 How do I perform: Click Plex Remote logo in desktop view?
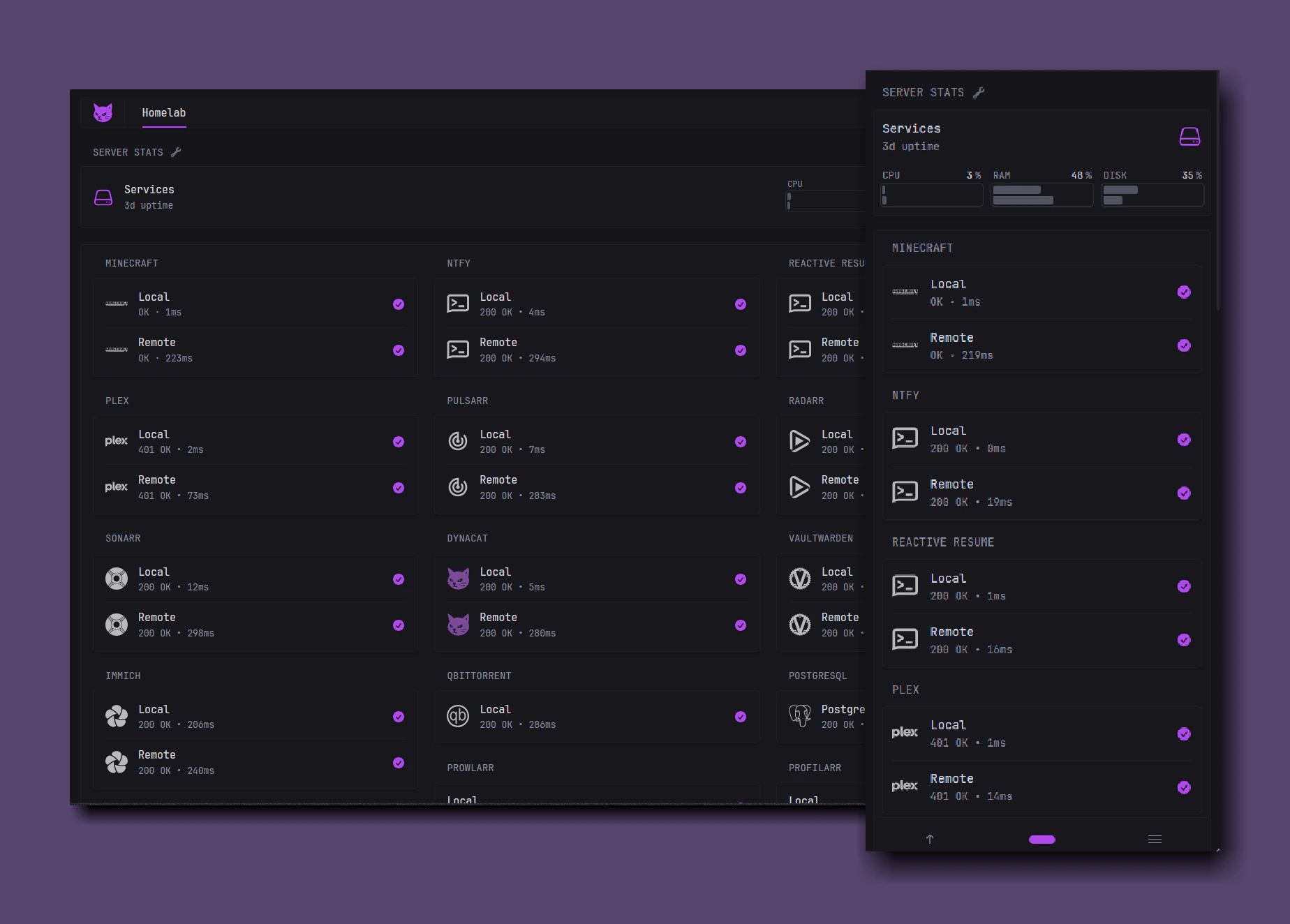[x=117, y=487]
